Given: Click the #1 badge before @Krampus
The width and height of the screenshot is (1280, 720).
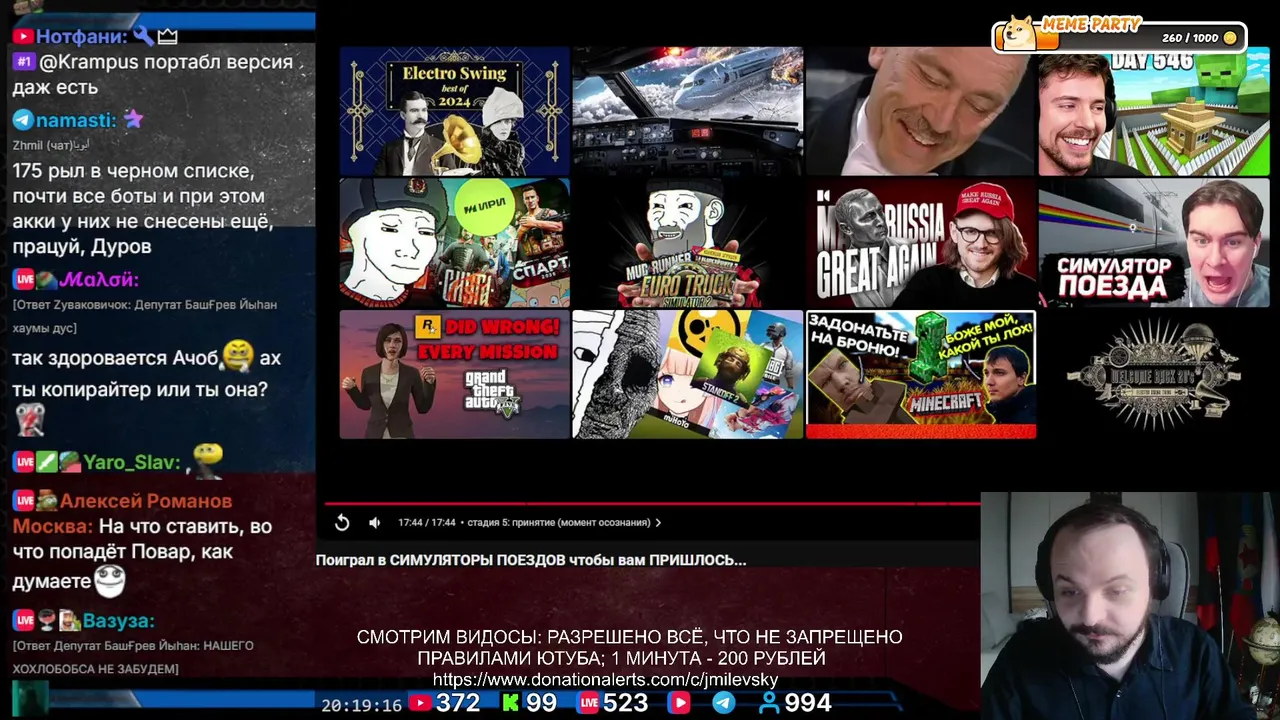Looking at the screenshot, I should pos(24,62).
